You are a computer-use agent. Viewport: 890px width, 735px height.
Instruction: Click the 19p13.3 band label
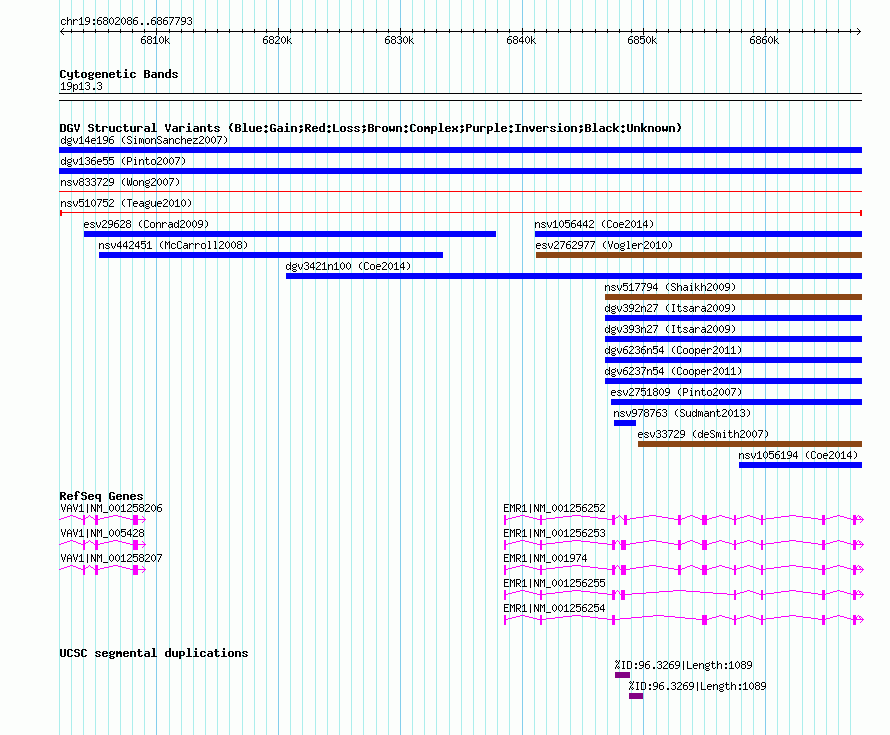coord(81,86)
